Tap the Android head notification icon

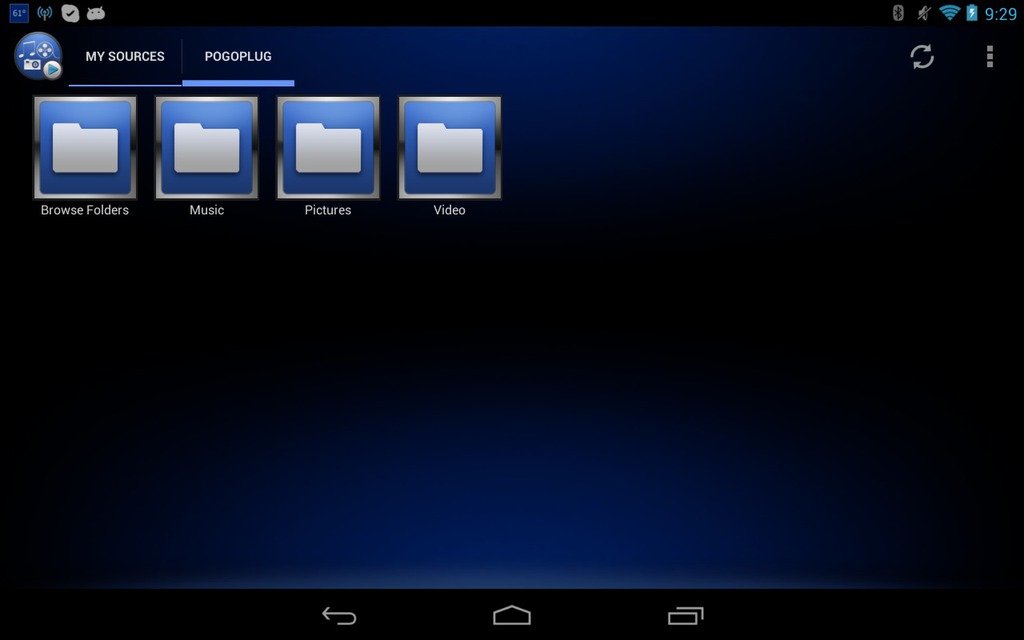(x=95, y=13)
